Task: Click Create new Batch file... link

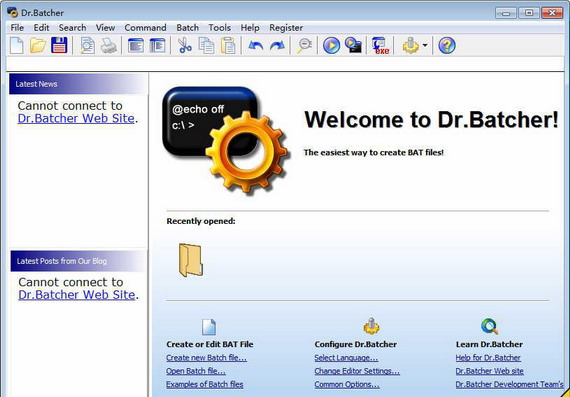Action: click(206, 358)
